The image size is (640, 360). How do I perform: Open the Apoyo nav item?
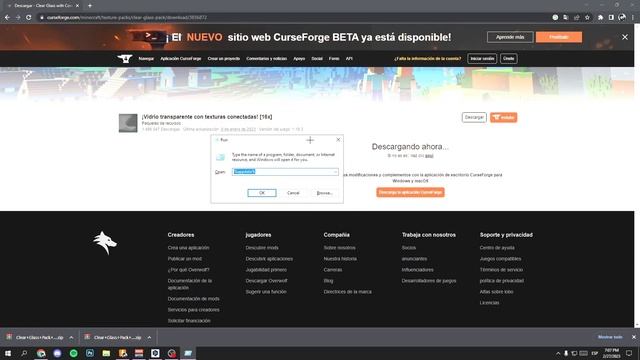(299, 59)
